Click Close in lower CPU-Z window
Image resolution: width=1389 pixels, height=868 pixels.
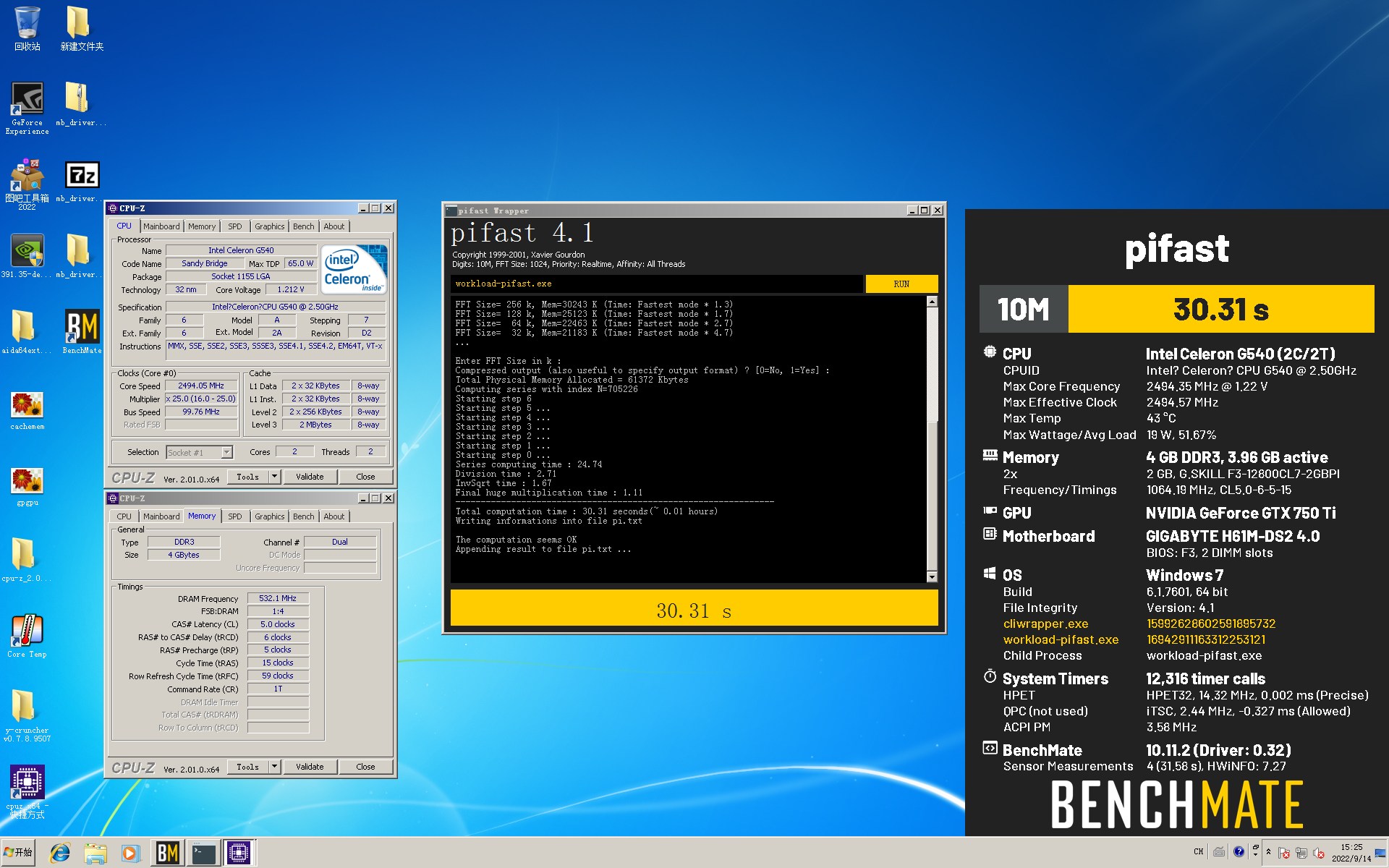[365, 767]
